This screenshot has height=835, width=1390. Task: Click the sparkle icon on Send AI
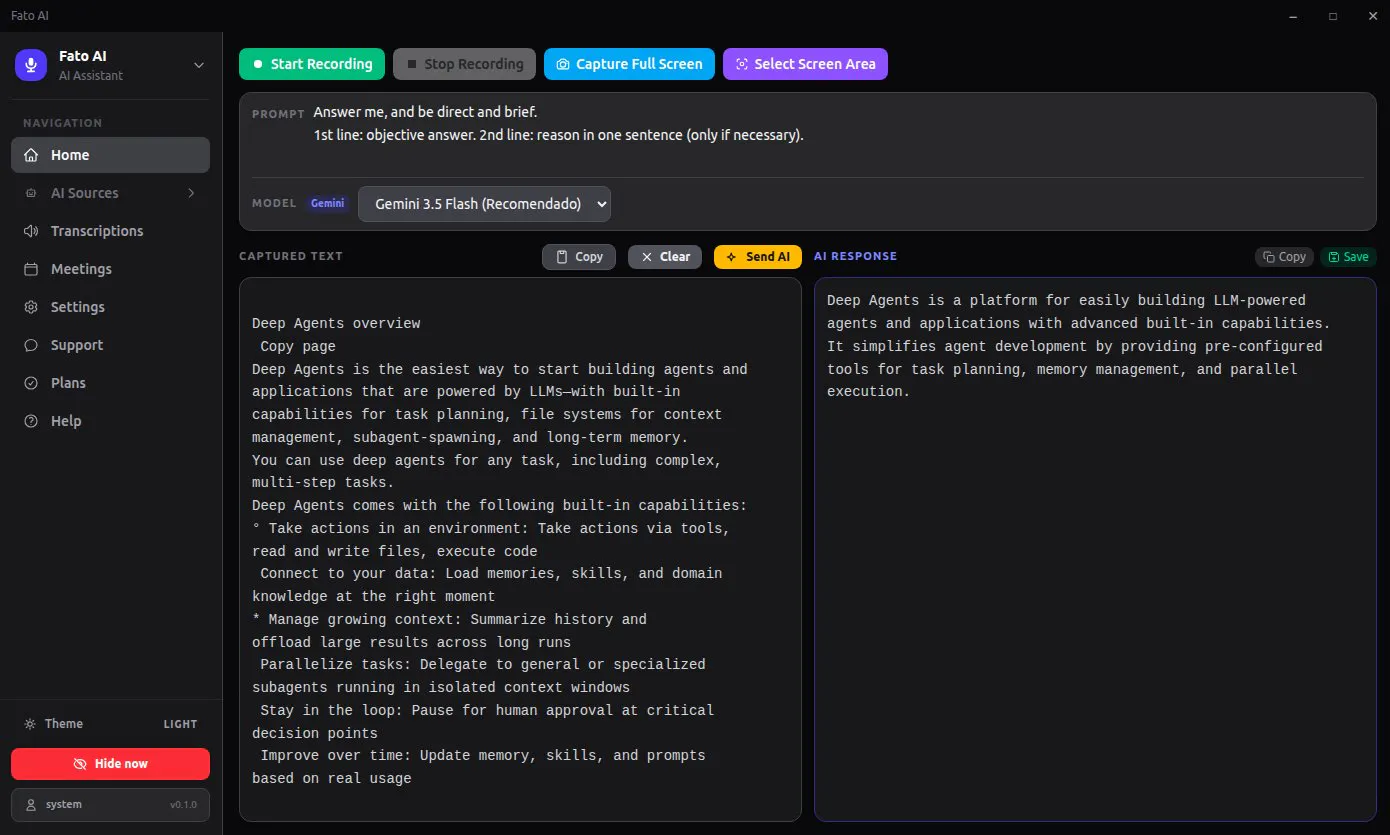click(x=733, y=257)
